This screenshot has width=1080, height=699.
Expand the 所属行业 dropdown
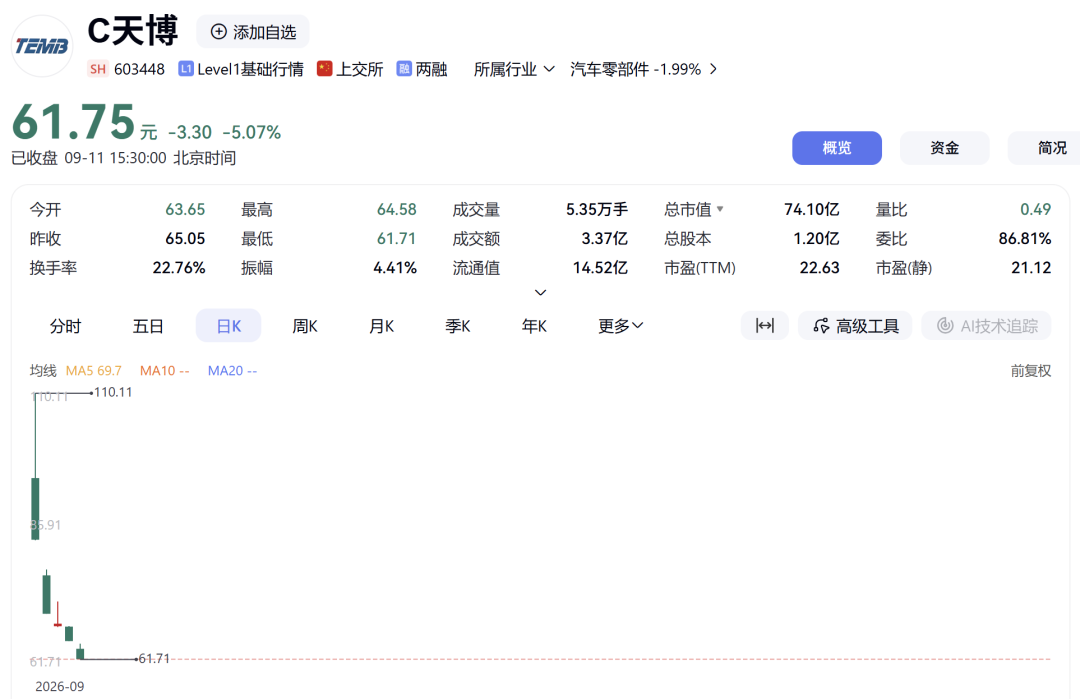click(514, 69)
